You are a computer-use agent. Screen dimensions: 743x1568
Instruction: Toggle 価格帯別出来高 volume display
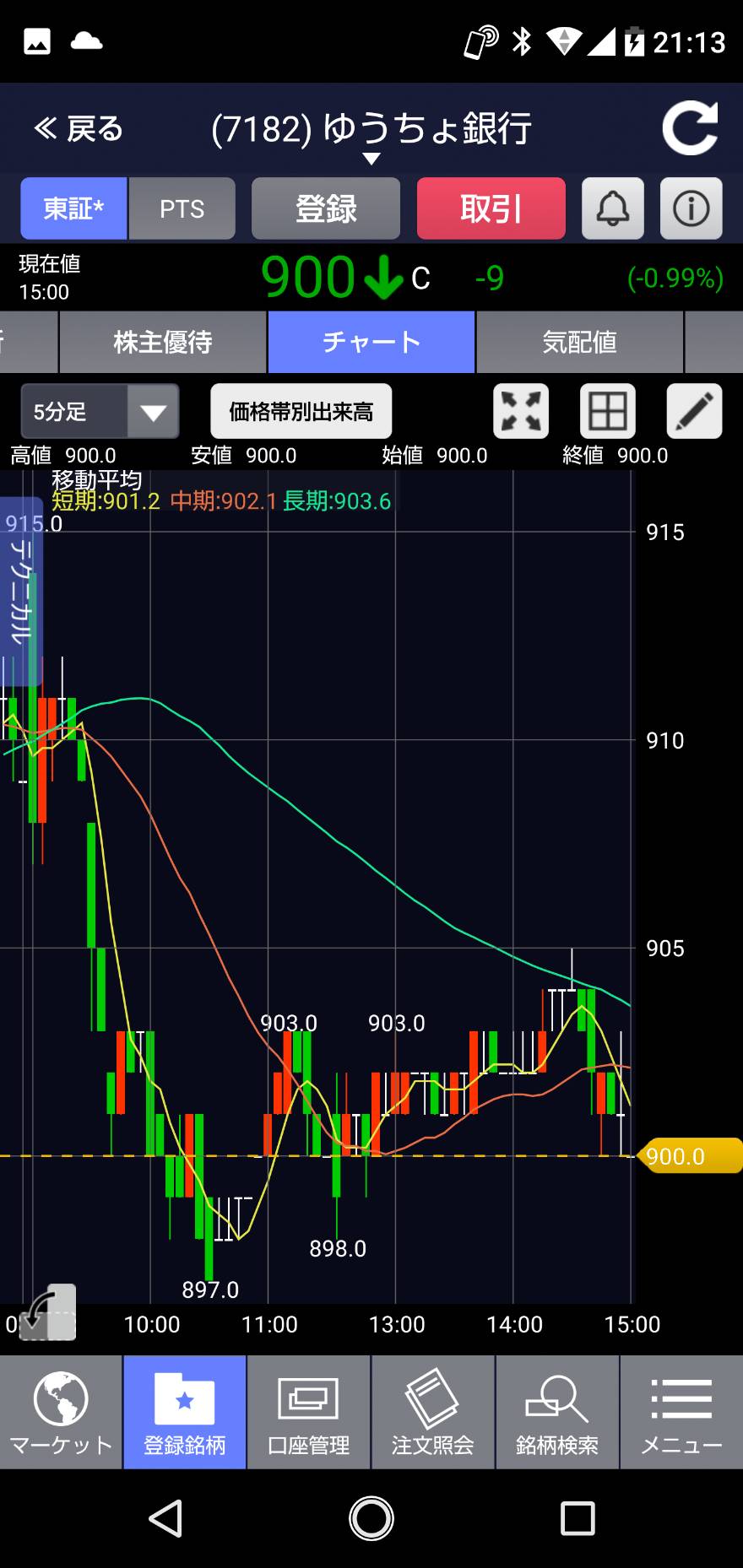pos(301,412)
